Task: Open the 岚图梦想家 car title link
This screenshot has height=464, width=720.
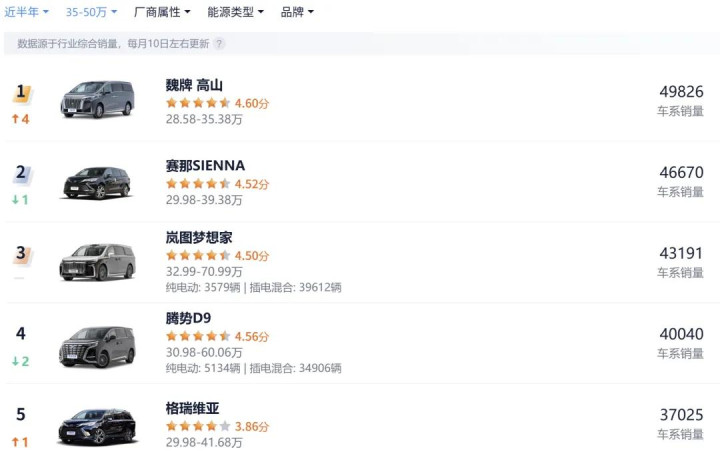Action: tap(199, 238)
